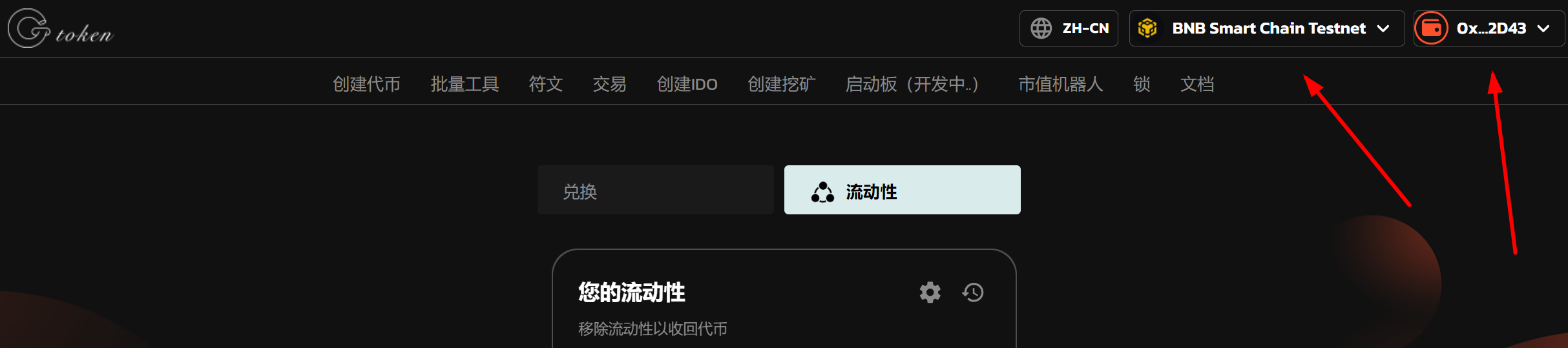Screen dimensions: 1568x348
Task: Expand BNB Smart Chain Testnet dropdown
Action: (x=1266, y=28)
